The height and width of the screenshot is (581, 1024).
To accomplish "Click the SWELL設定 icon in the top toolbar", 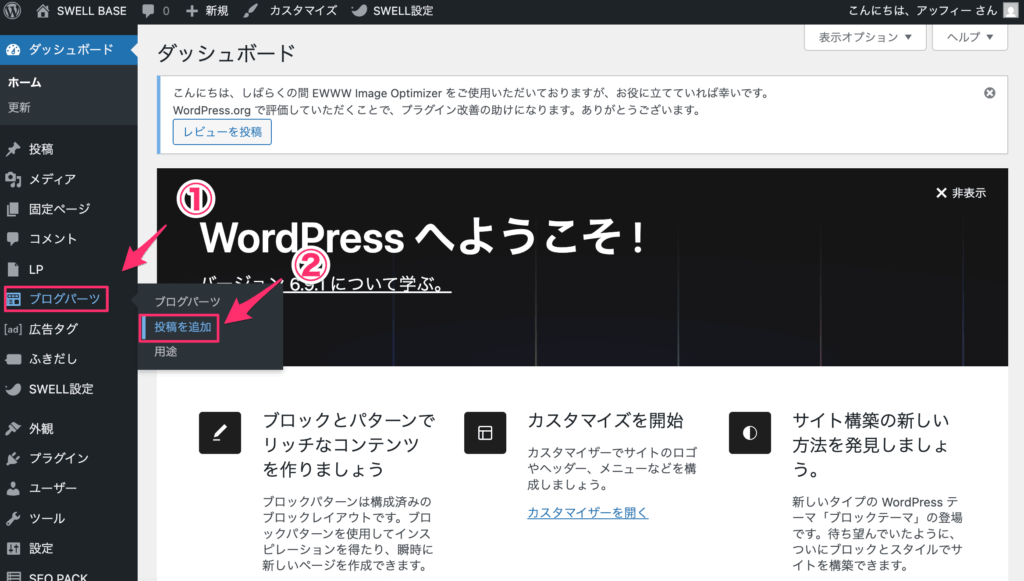I will 357,11.
